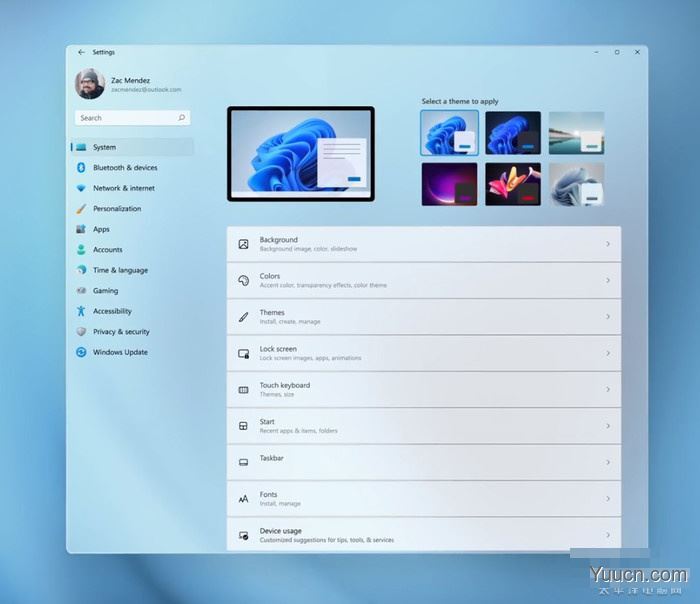700x604 pixels.
Task: Click the Accessibility figure icon
Action: pyautogui.click(x=81, y=311)
